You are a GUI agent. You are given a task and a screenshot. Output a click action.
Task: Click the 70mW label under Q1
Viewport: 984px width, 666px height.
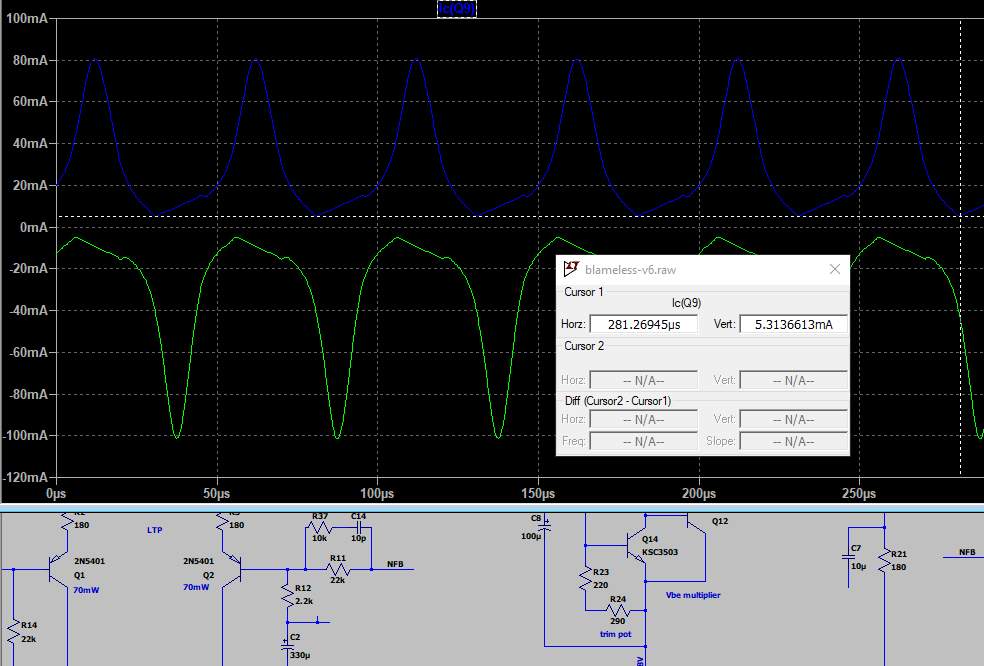(x=86, y=590)
